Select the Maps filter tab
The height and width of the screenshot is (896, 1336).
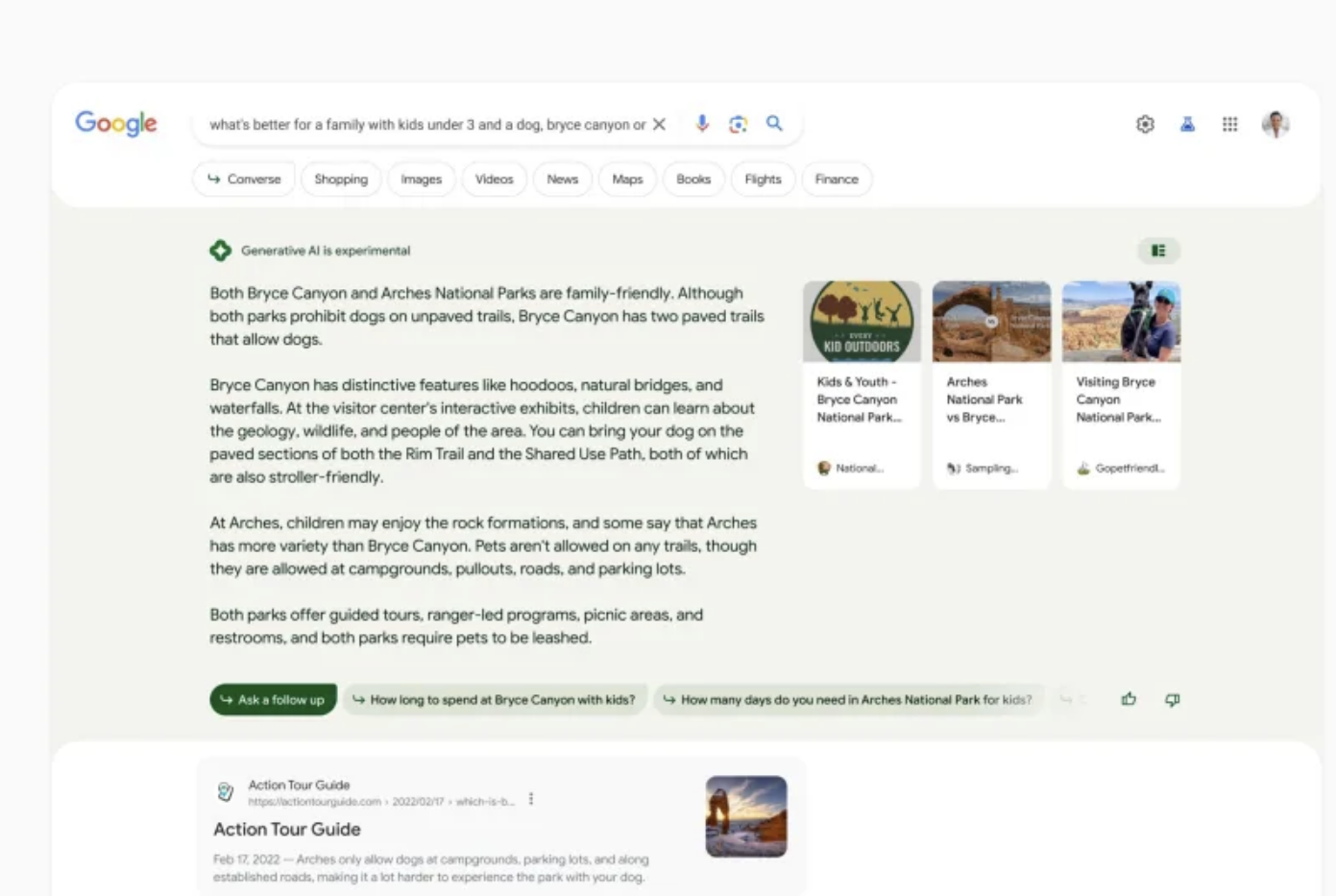[627, 180]
